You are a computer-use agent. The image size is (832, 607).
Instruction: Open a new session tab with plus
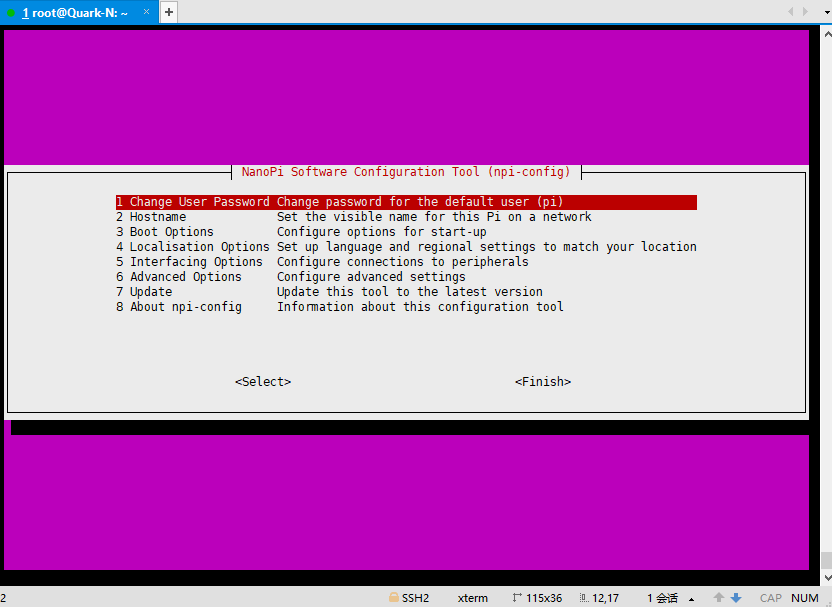click(x=169, y=12)
